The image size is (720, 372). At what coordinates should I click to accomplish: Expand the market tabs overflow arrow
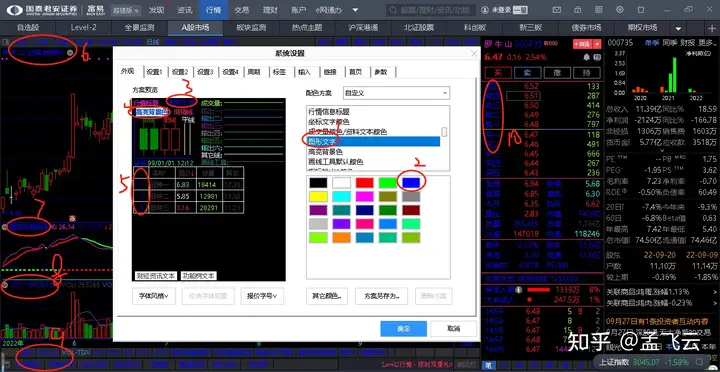pyautogui.click(x=679, y=28)
